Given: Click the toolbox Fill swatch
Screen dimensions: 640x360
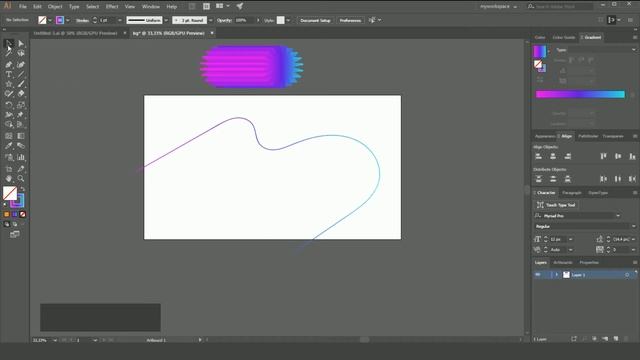Looking at the screenshot, I should pyautogui.click(x=9, y=193).
